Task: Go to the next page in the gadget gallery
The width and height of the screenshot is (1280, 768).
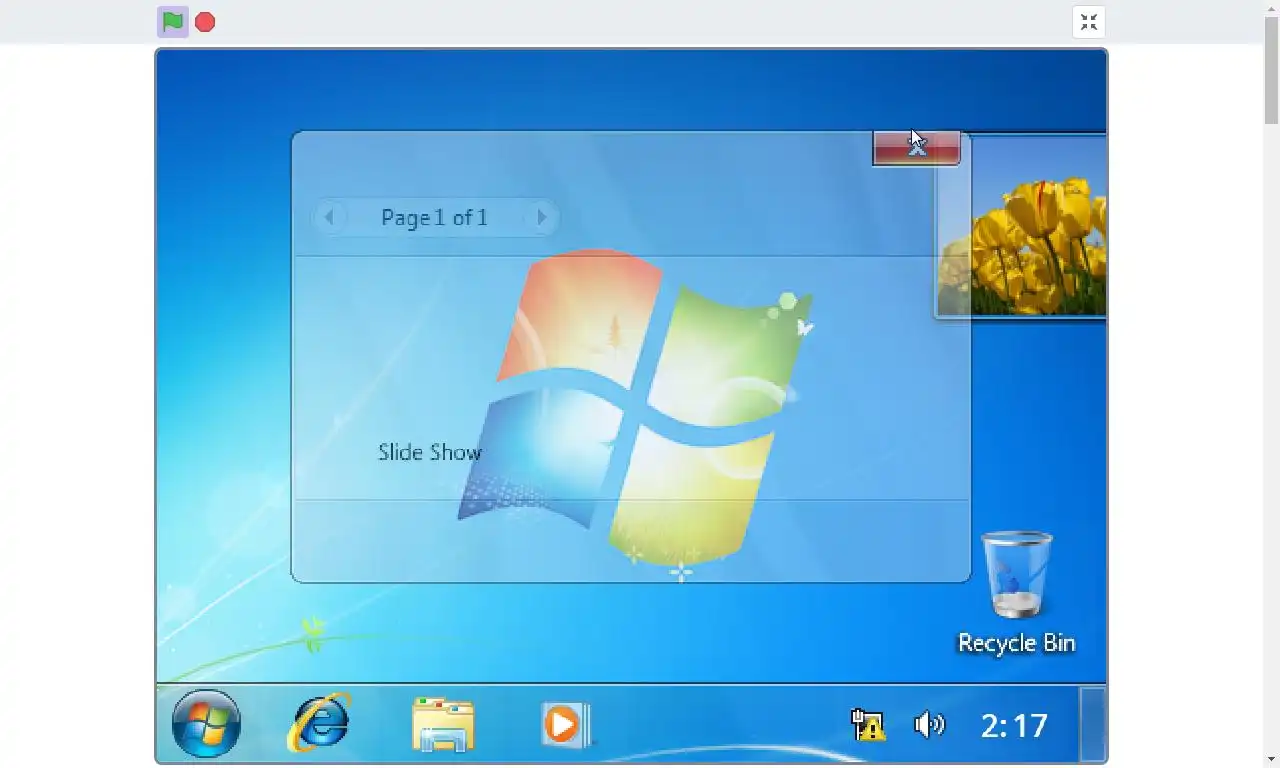Action: [541, 217]
